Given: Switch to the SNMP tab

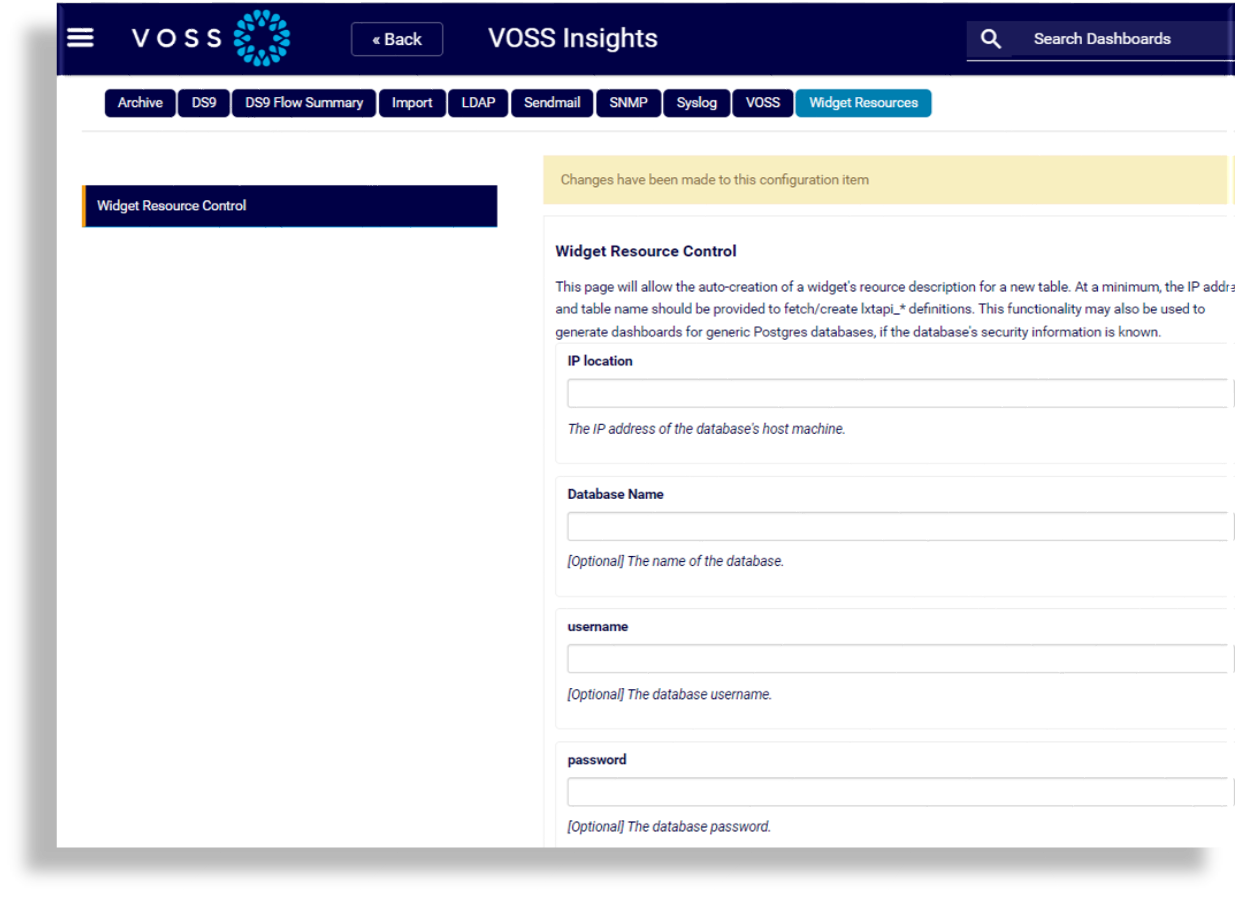Looking at the screenshot, I should pyautogui.click(x=628, y=103).
